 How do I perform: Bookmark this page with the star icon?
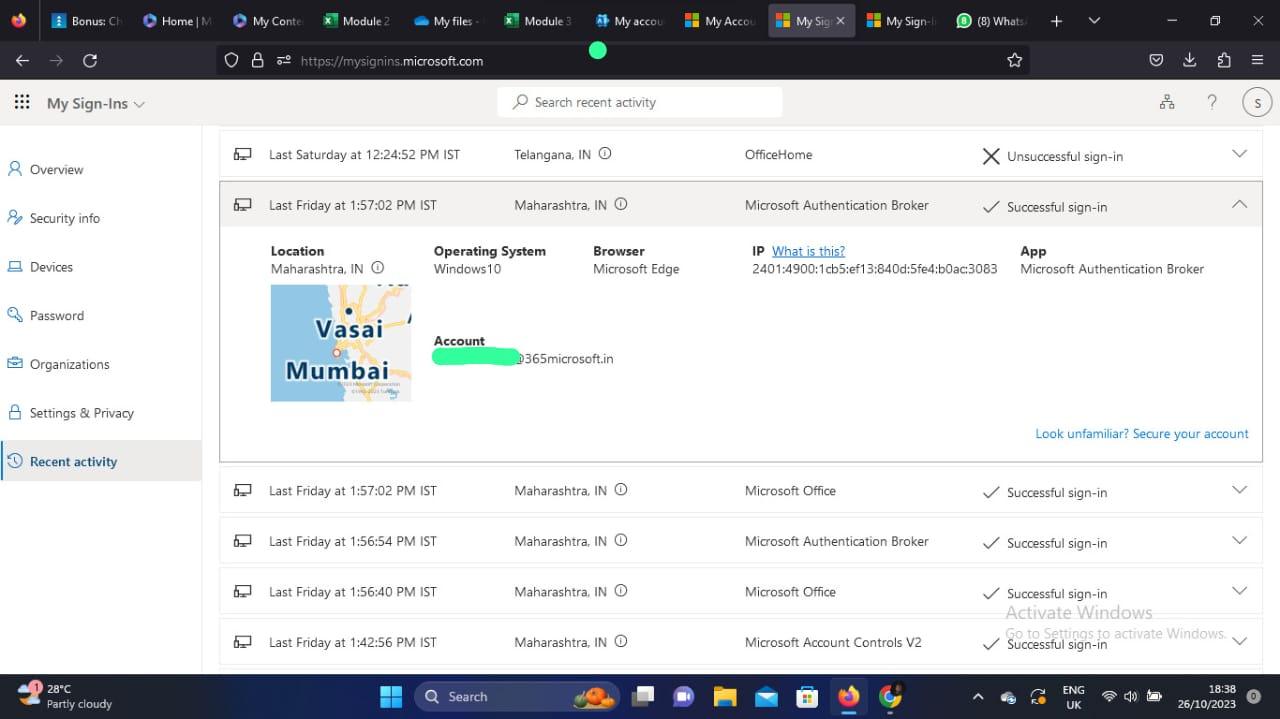[1014, 60]
